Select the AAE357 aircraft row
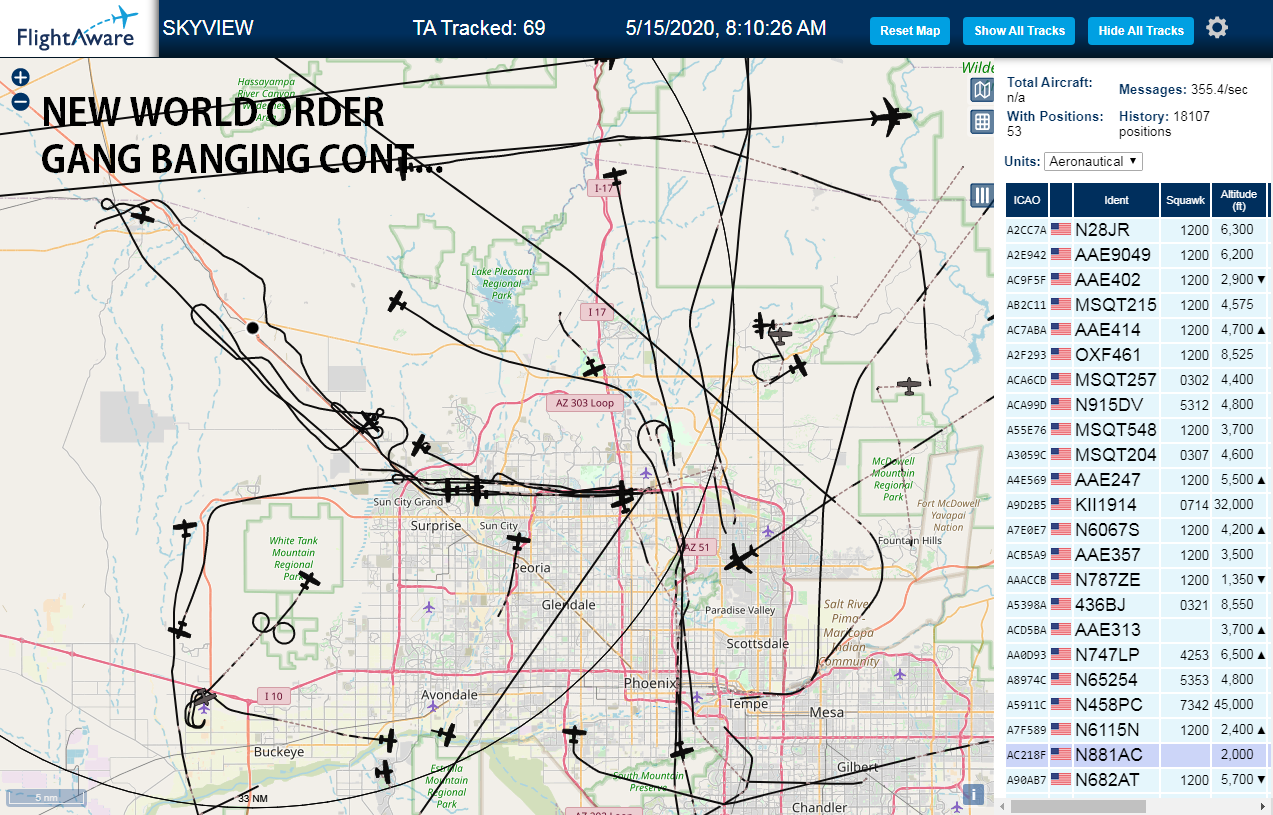 tap(1137, 554)
